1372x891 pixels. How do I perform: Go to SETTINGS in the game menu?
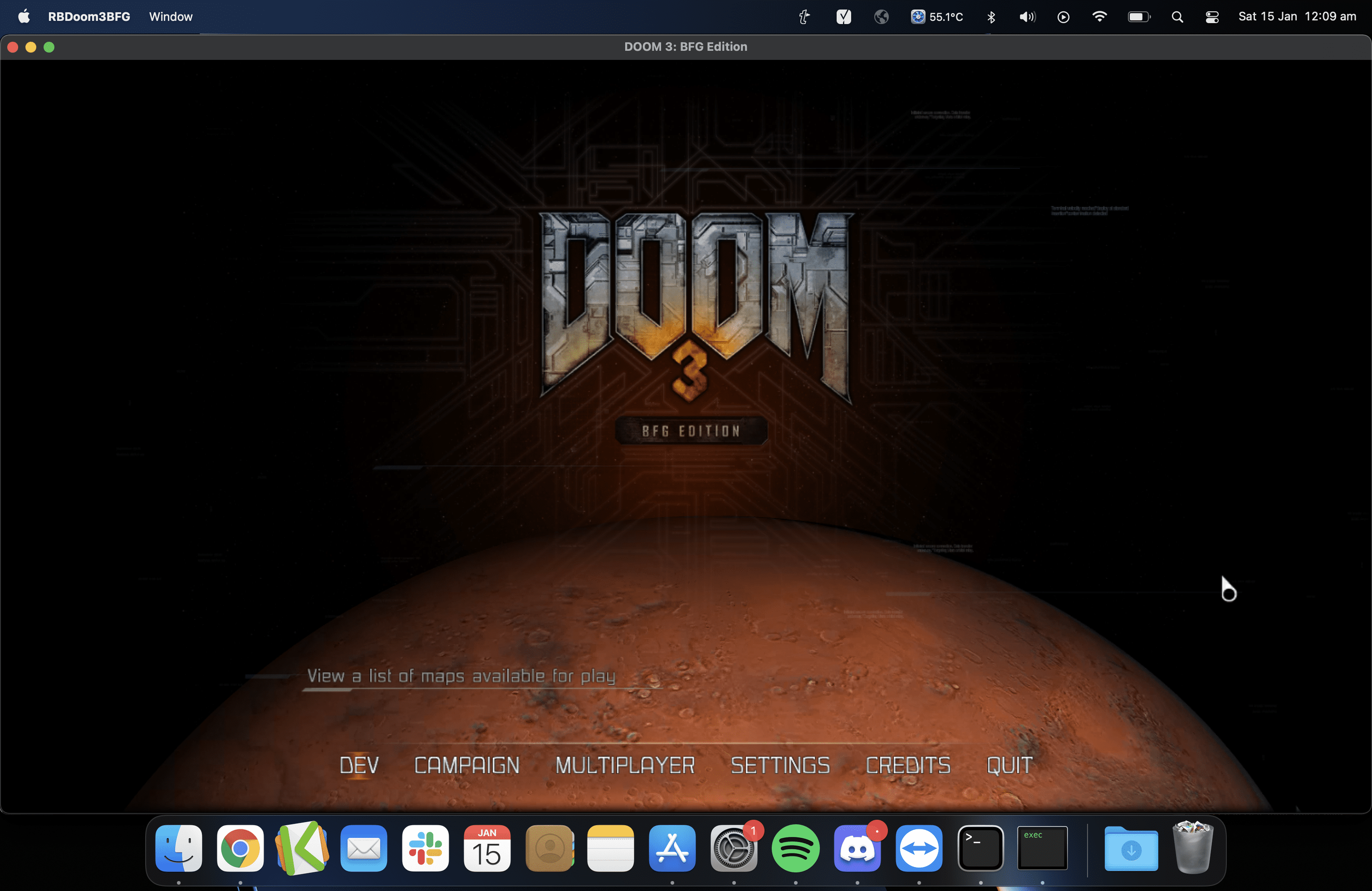point(780,765)
